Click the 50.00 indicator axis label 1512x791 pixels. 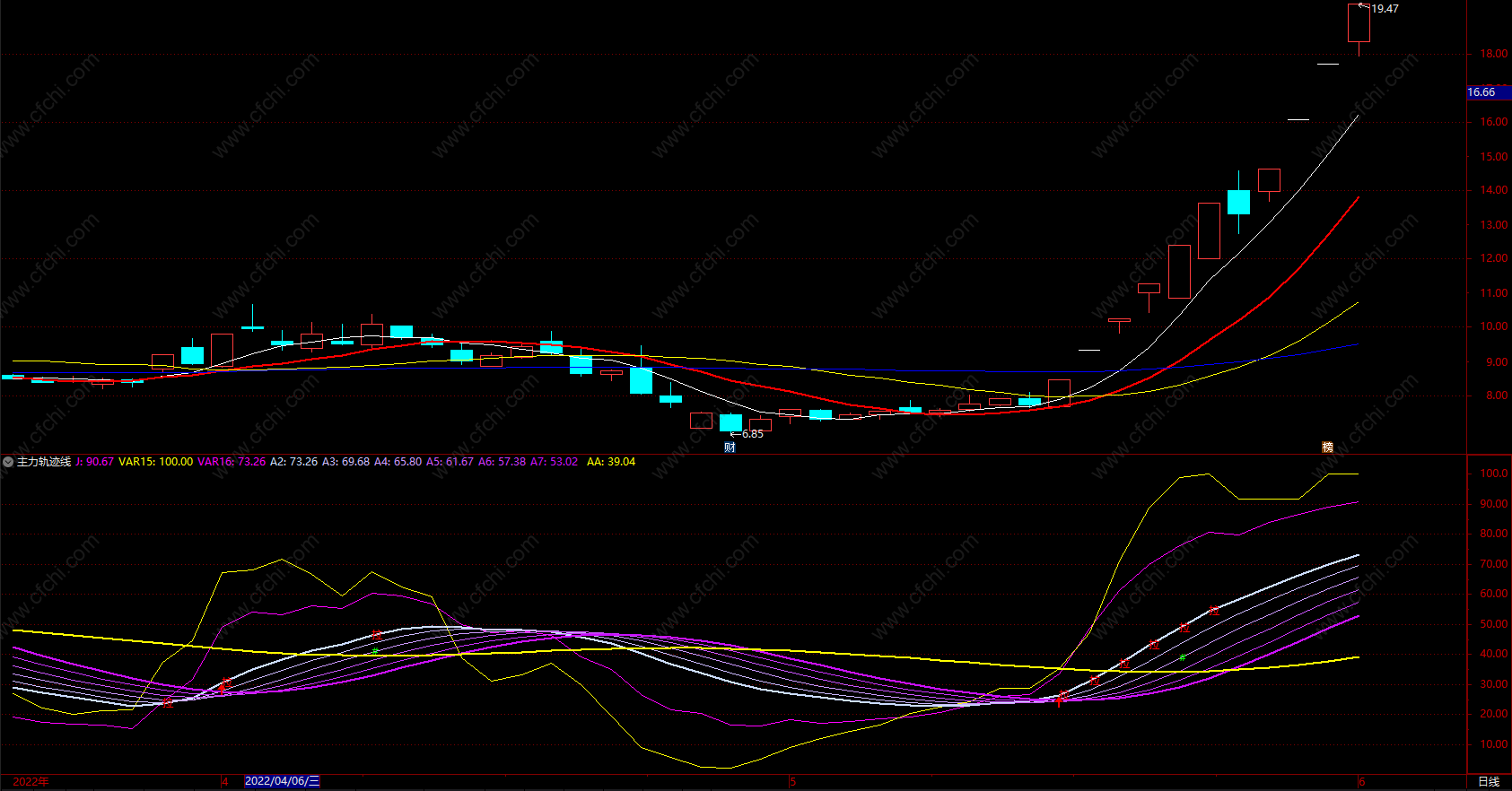coord(1494,624)
